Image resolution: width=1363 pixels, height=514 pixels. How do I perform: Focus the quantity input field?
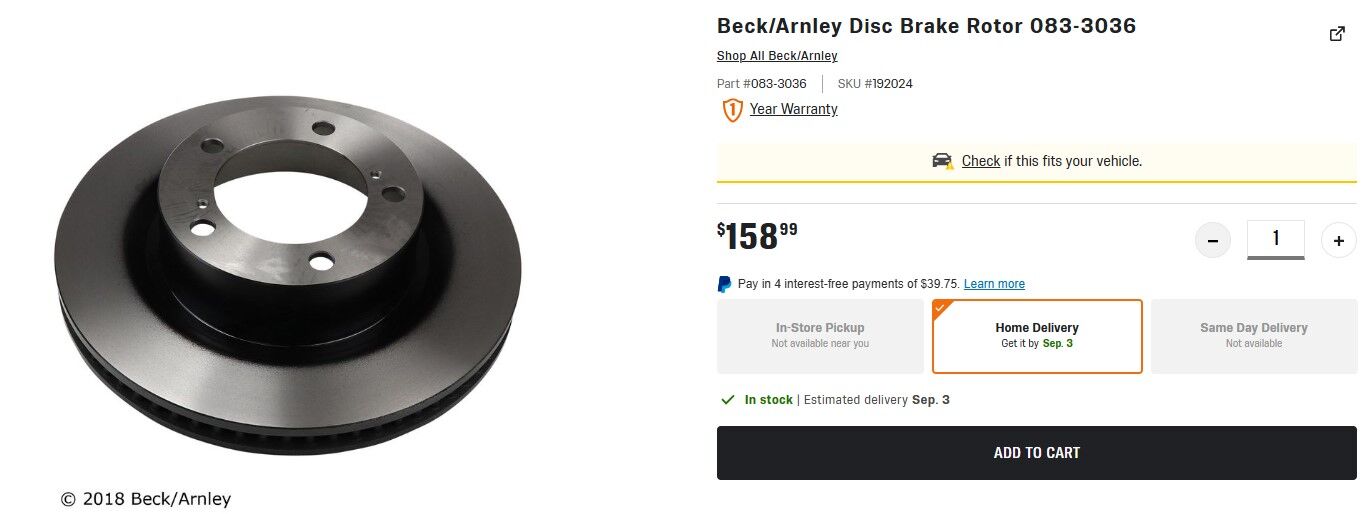1275,239
